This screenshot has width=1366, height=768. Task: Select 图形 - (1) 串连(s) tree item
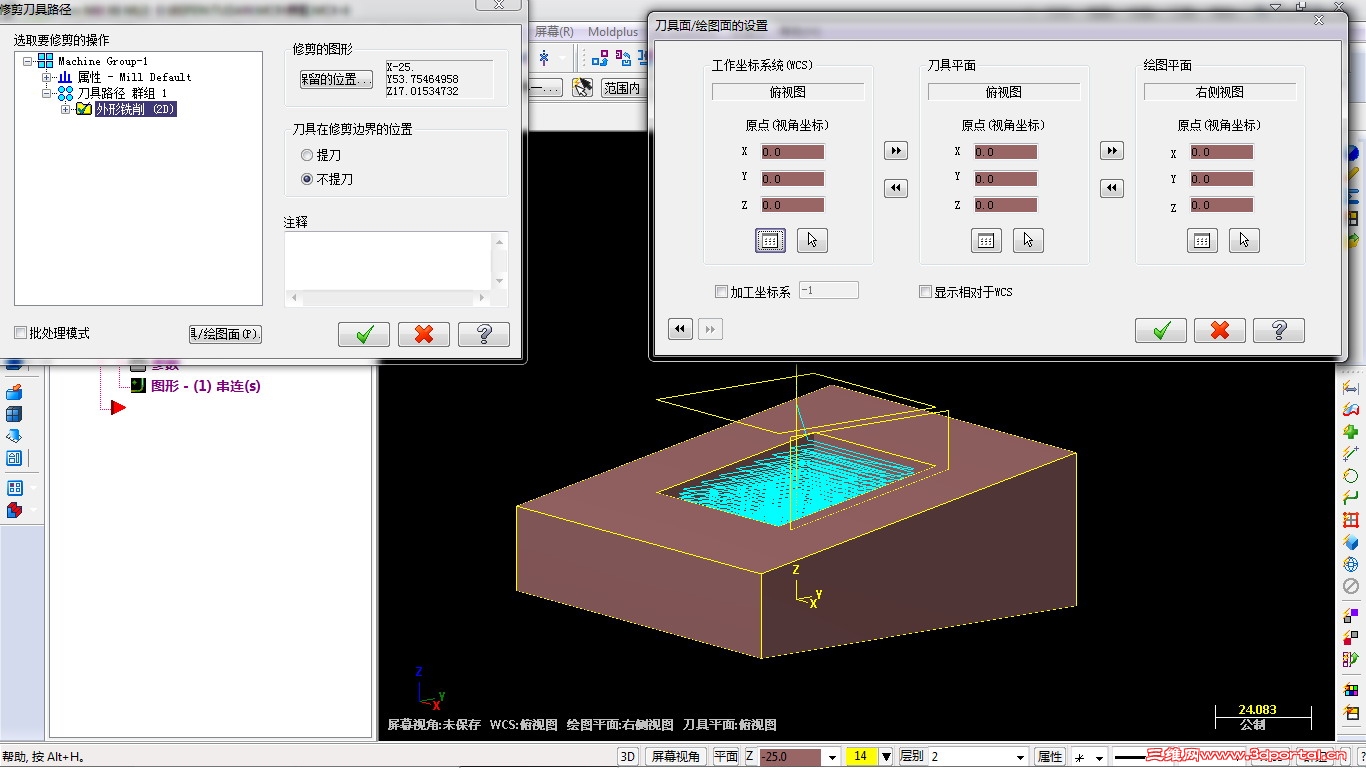(205, 386)
